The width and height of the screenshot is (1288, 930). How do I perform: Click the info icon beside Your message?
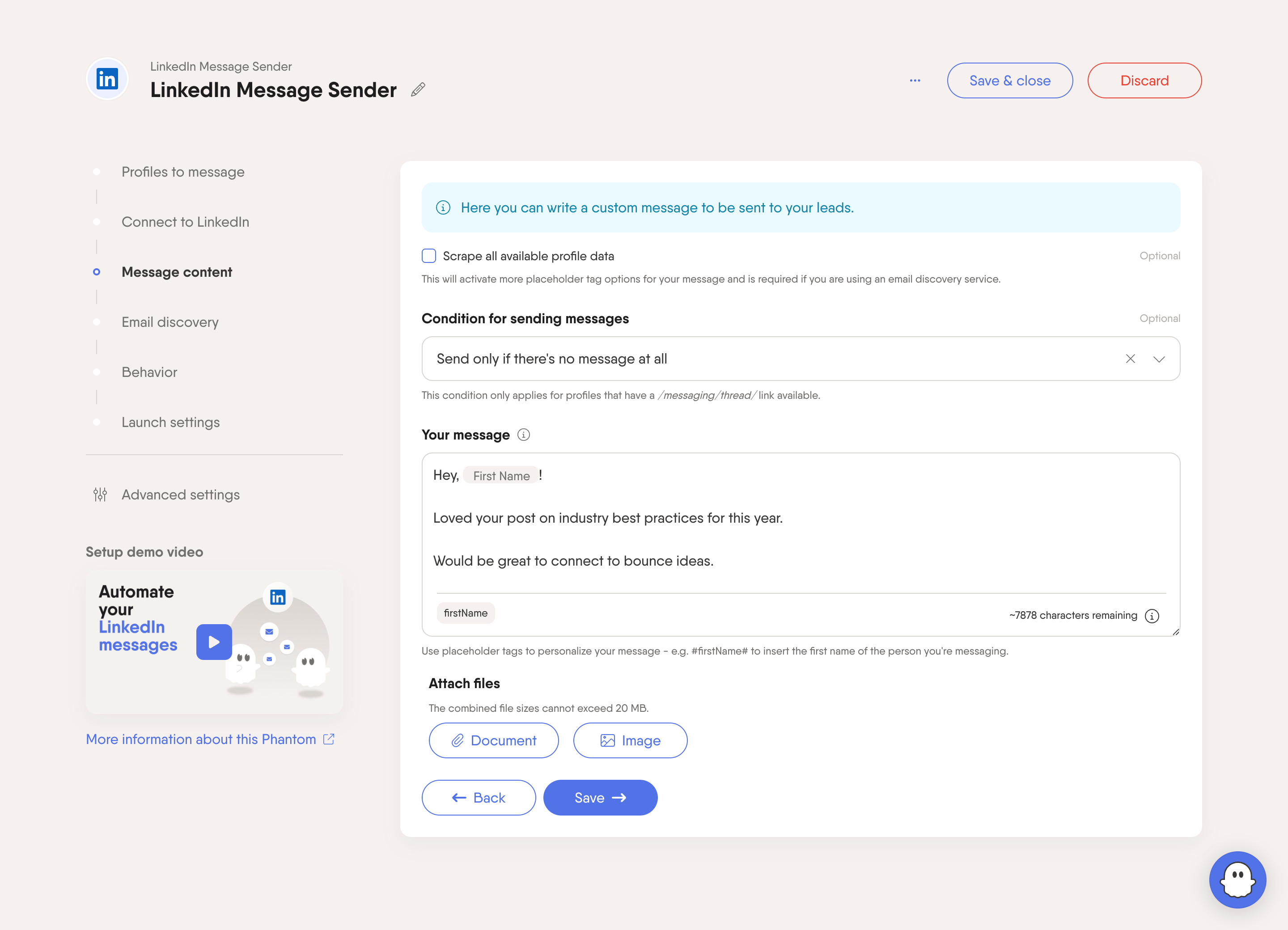(524, 435)
